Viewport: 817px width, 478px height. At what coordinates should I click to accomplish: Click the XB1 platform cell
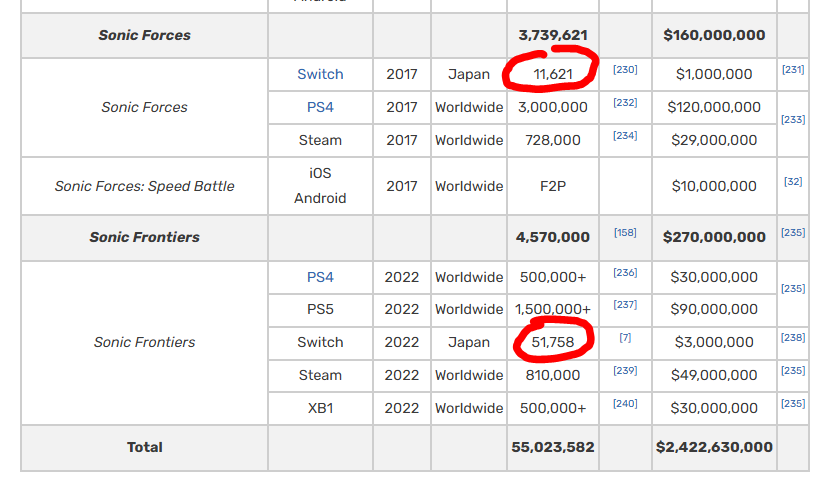pyautogui.click(x=320, y=408)
